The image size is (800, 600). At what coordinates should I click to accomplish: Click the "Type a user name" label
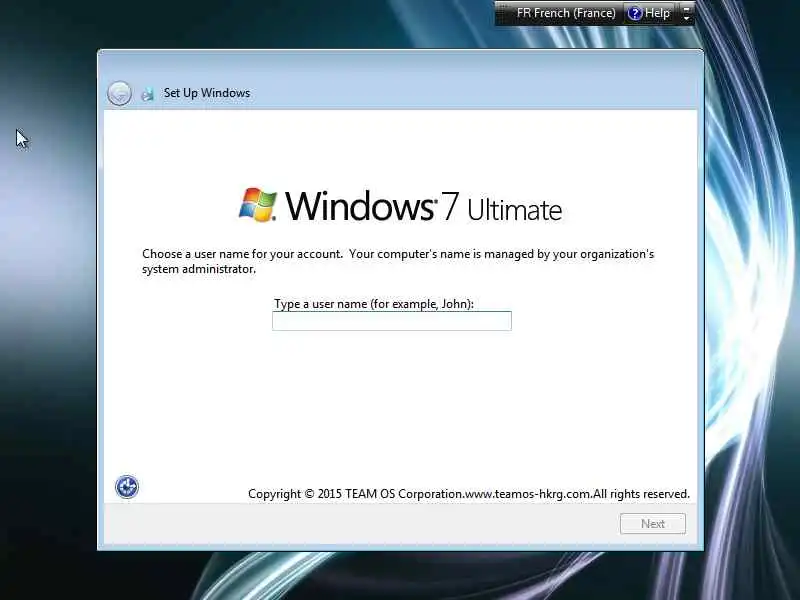click(373, 304)
